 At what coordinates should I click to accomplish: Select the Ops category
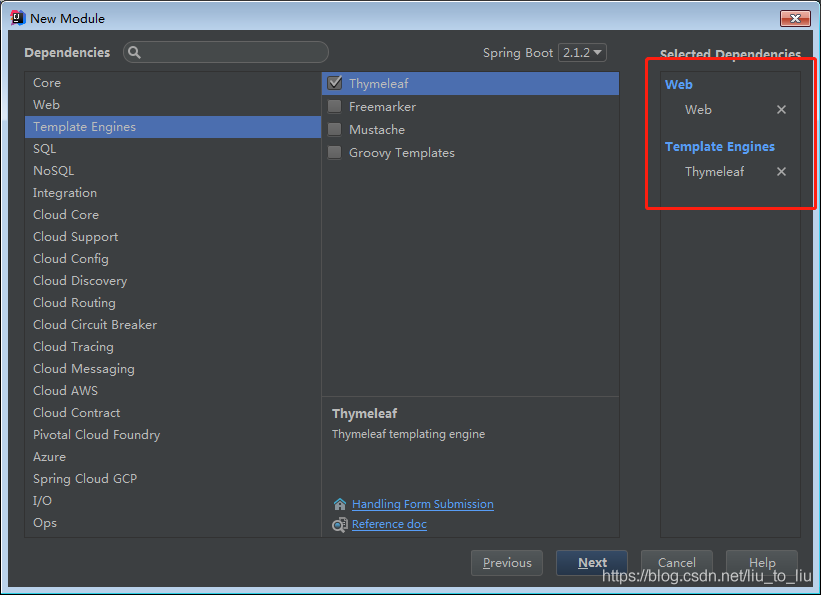pyautogui.click(x=173, y=523)
